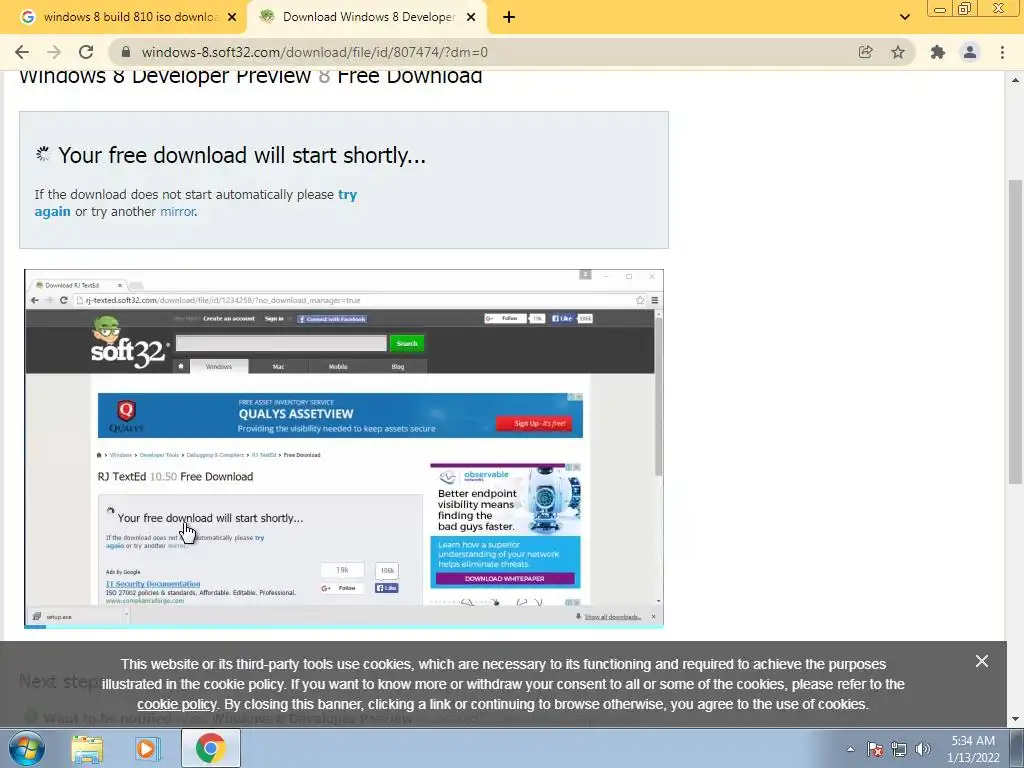The image size is (1024, 768).
Task: Click the scrollbar up arrow
Action: point(1015,80)
